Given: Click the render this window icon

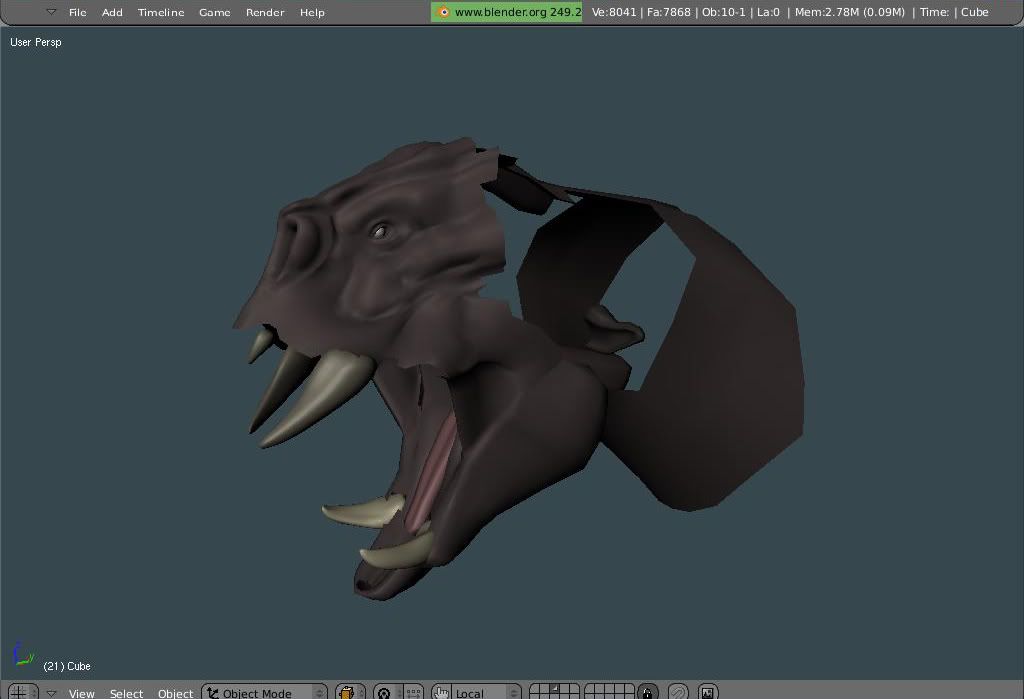Looking at the screenshot, I should (708, 692).
